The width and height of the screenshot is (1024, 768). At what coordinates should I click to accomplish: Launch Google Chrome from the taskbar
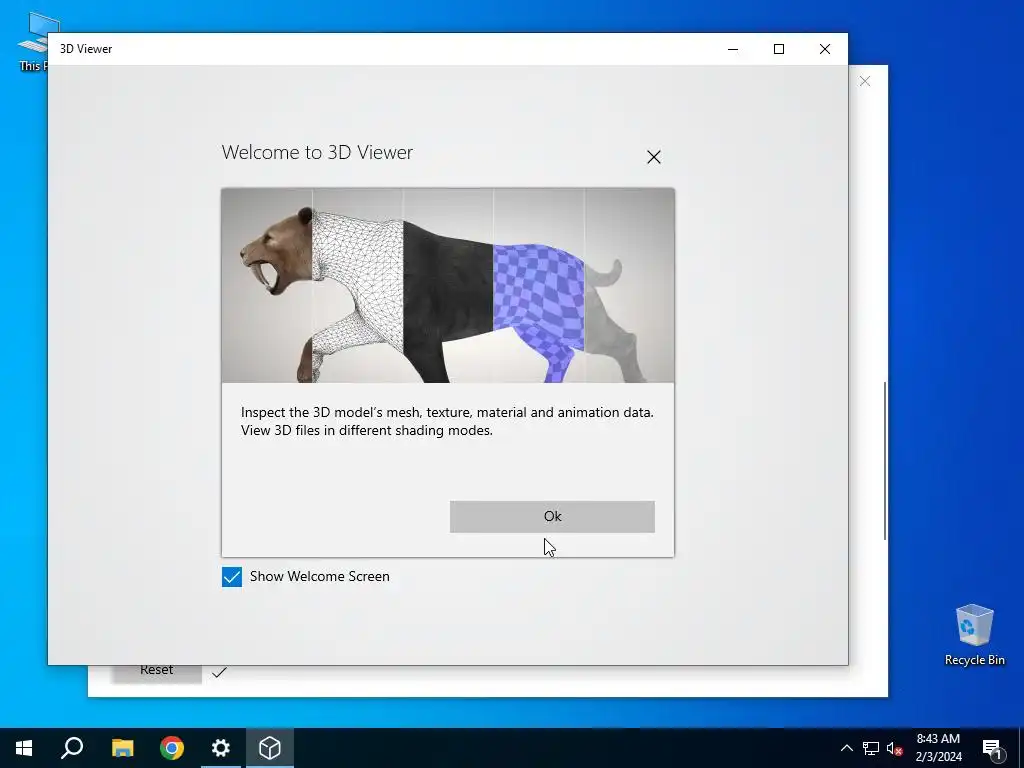point(172,748)
